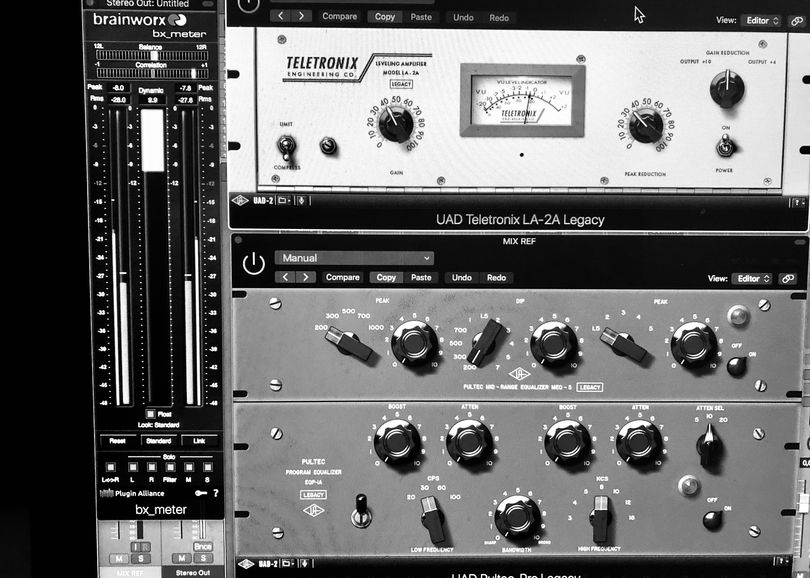Click Paste in the LA-2A window
The image size is (810, 578).
[x=421, y=17]
